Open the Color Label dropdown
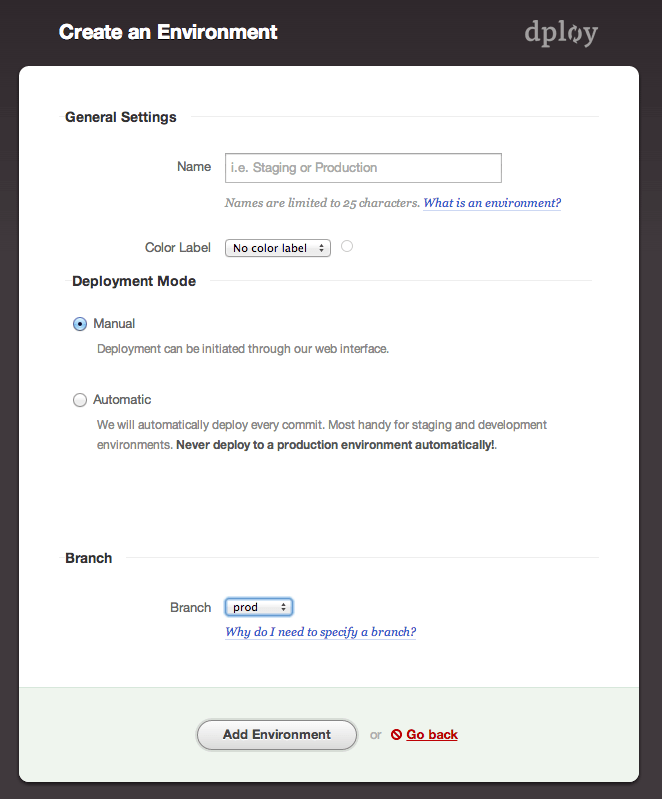The width and height of the screenshot is (662, 799). [x=278, y=248]
